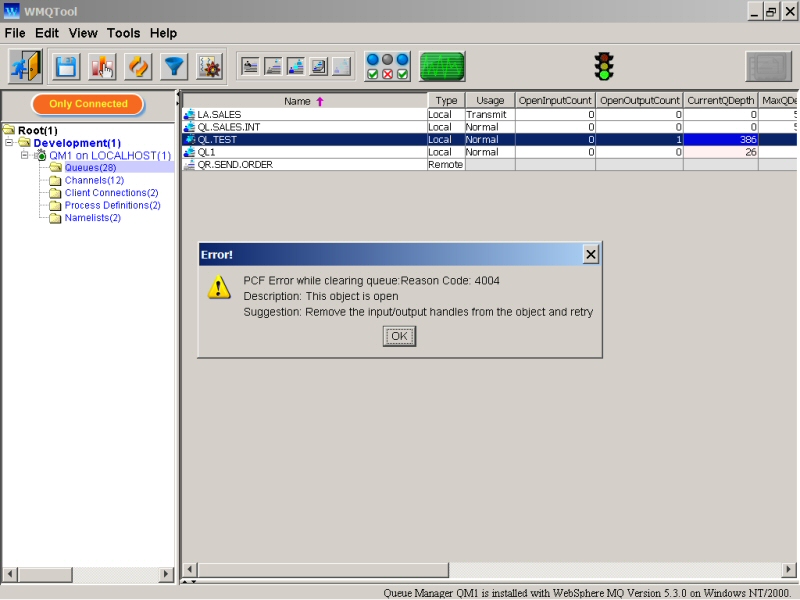Click the floppy disk save icon
Screen dimensions: 800x600
click(x=66, y=66)
